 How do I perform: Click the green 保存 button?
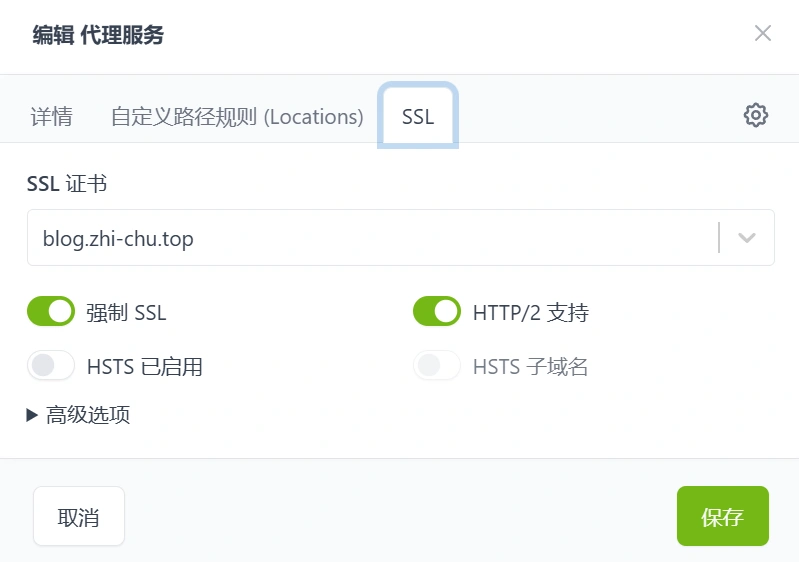click(x=722, y=516)
